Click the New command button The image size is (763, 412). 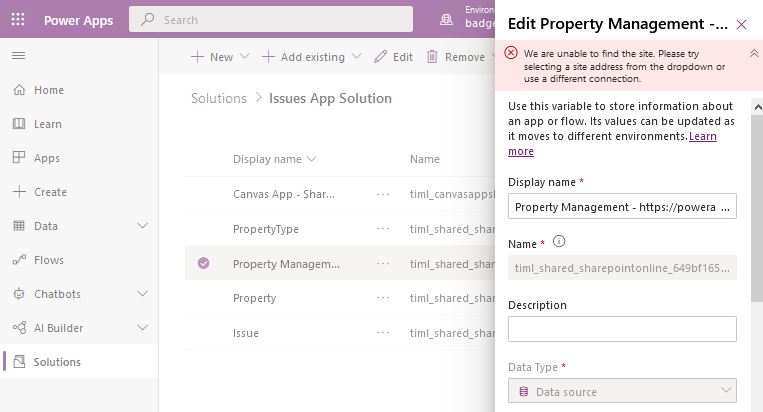click(x=212, y=57)
